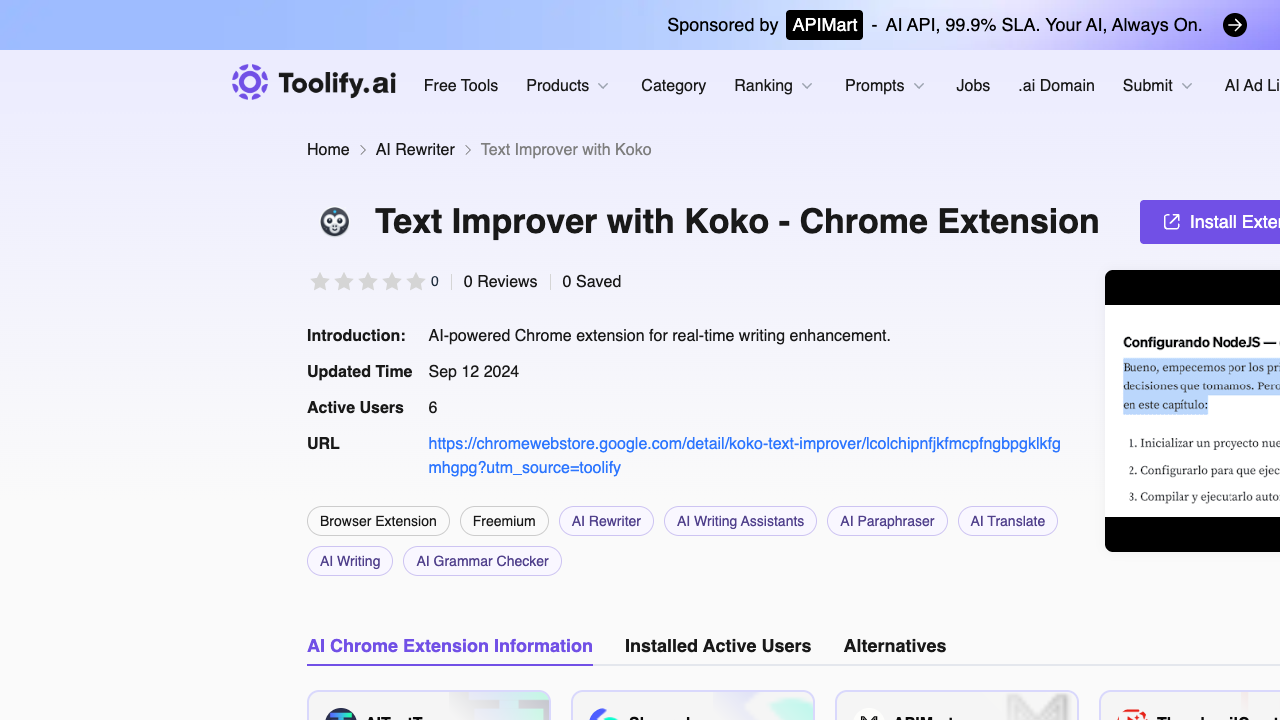
Task: Open the .ai Domain page
Action: tap(1057, 86)
